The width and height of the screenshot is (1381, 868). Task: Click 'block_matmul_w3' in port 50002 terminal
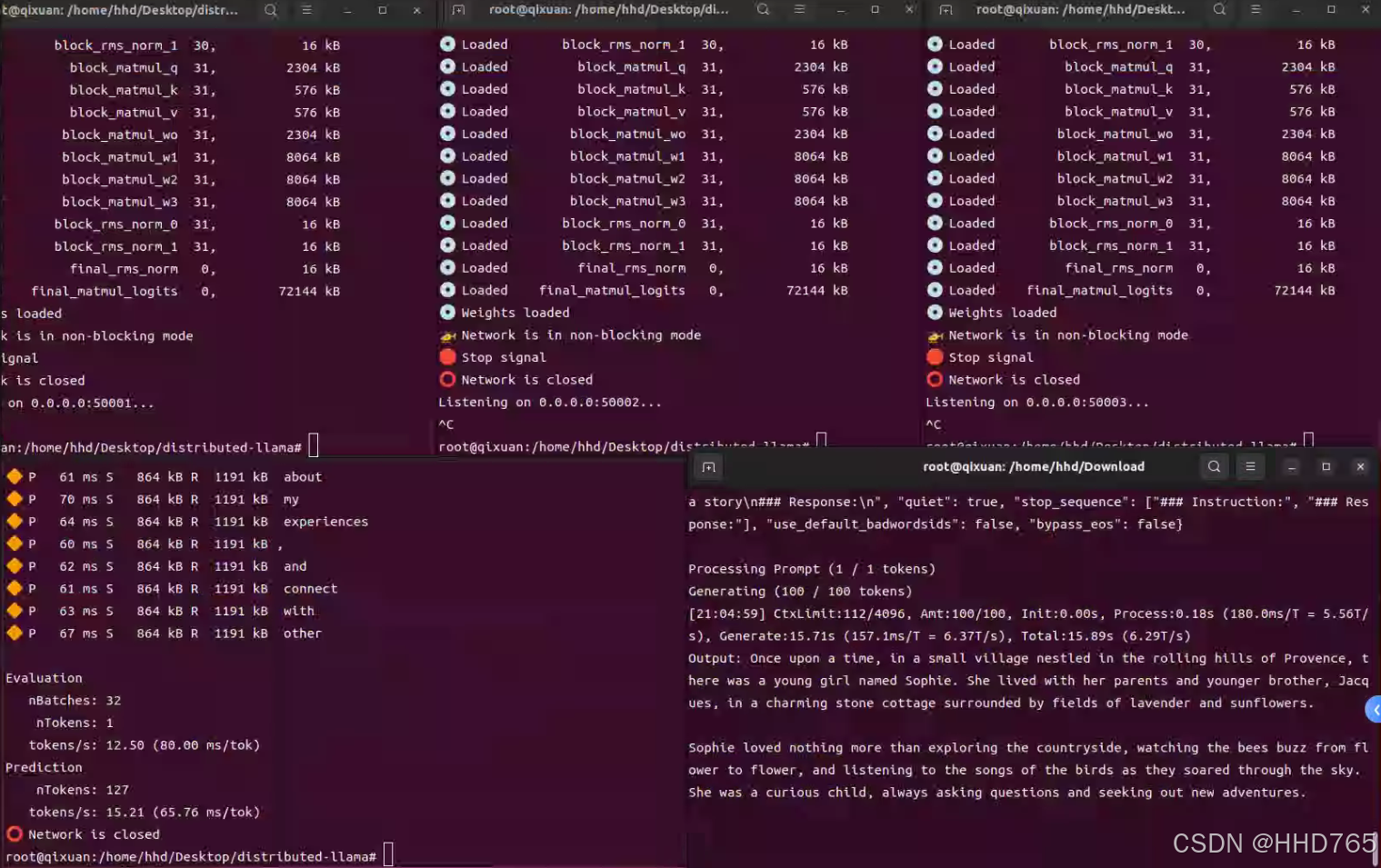pos(627,202)
